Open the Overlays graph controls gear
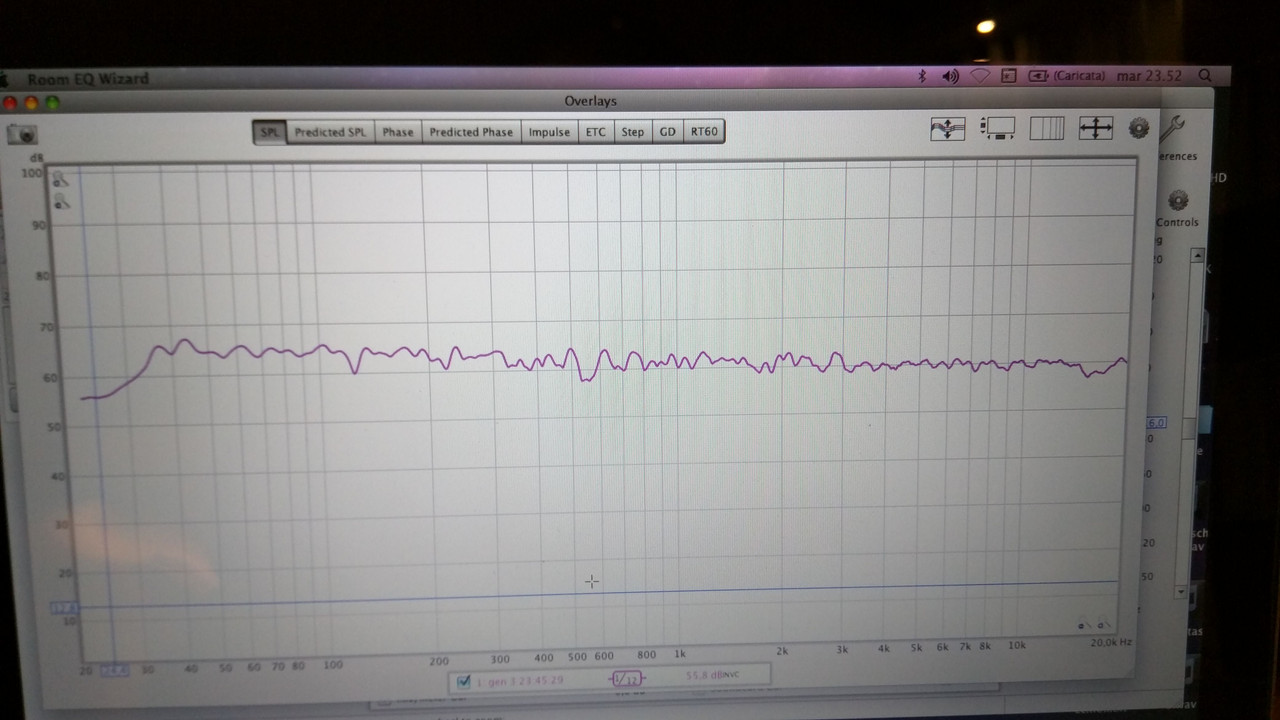Viewport: 1280px width, 720px height. 1139,128
